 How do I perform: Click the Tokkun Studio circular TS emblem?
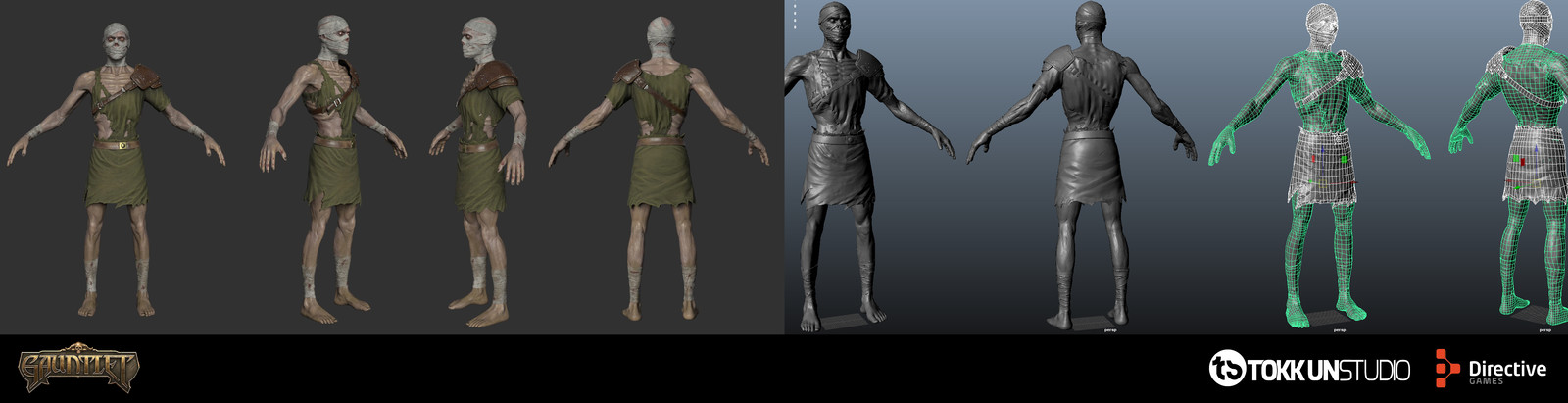[x=1227, y=369]
